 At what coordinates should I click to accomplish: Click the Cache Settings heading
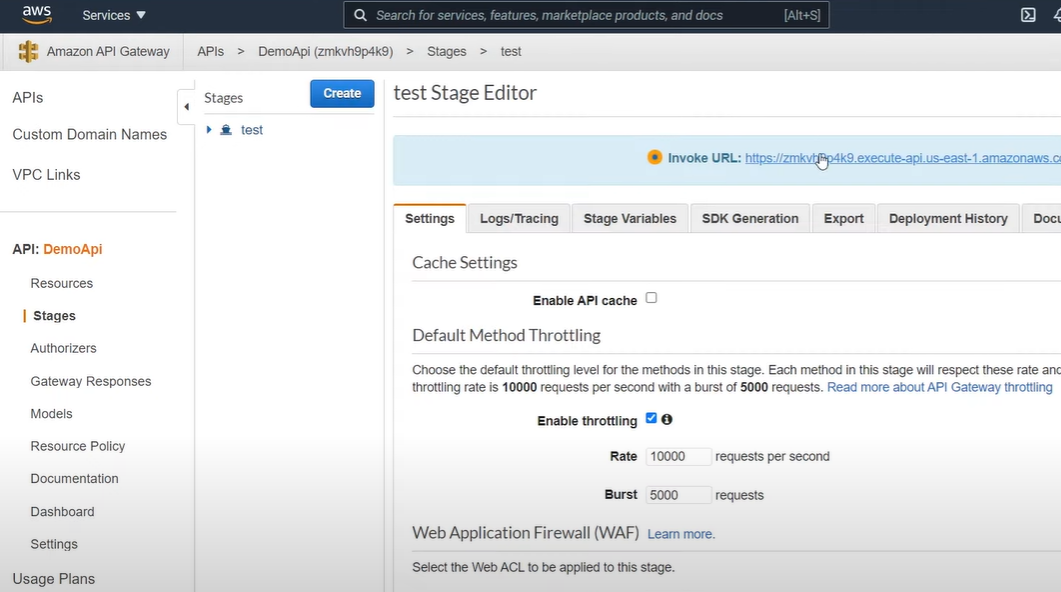point(465,263)
